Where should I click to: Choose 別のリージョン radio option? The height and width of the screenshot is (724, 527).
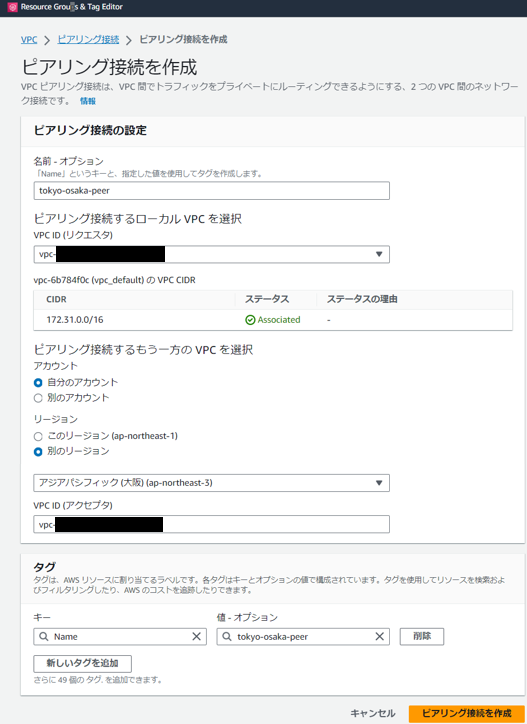pos(38,452)
